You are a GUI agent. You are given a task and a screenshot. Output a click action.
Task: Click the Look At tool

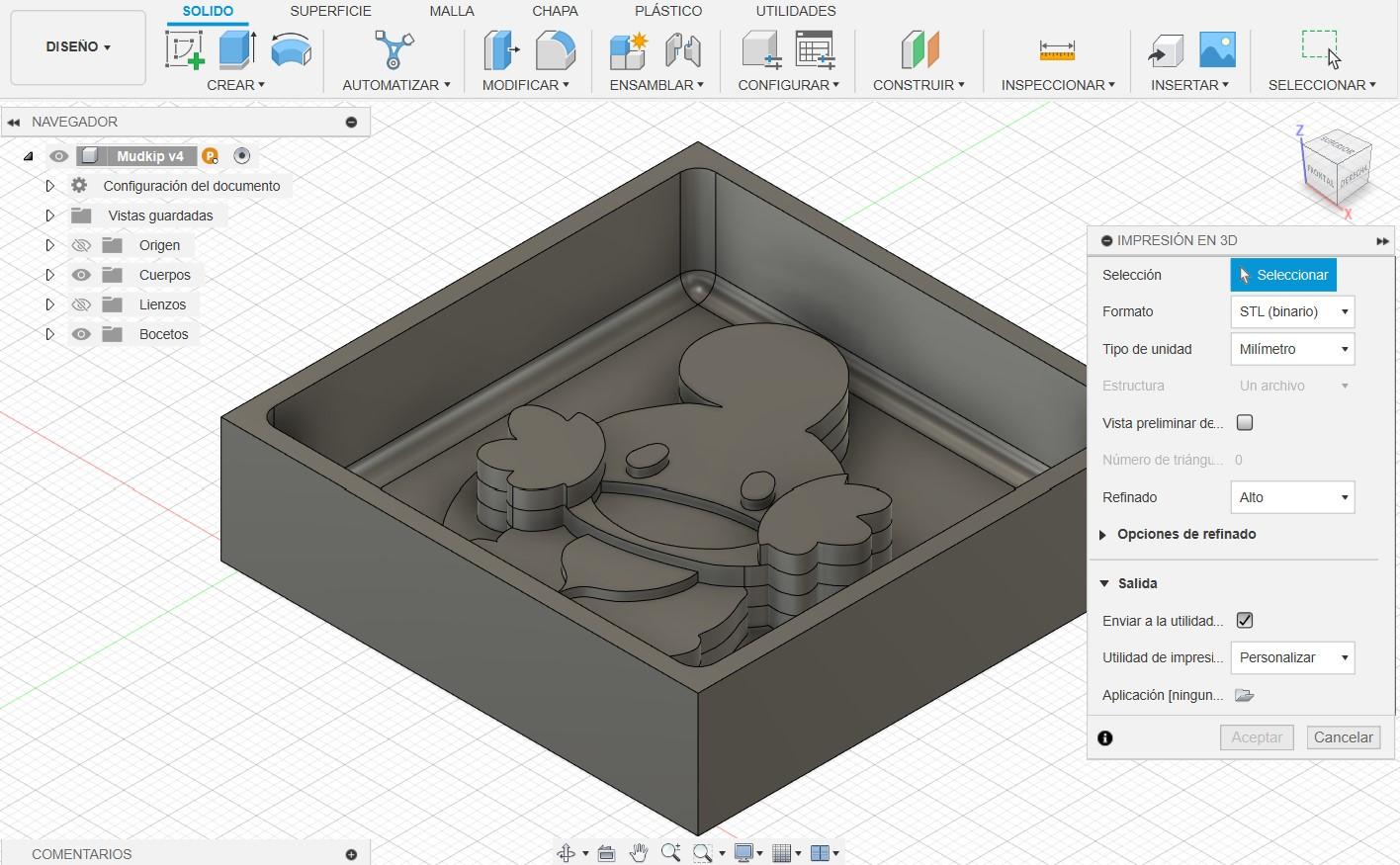[x=607, y=853]
